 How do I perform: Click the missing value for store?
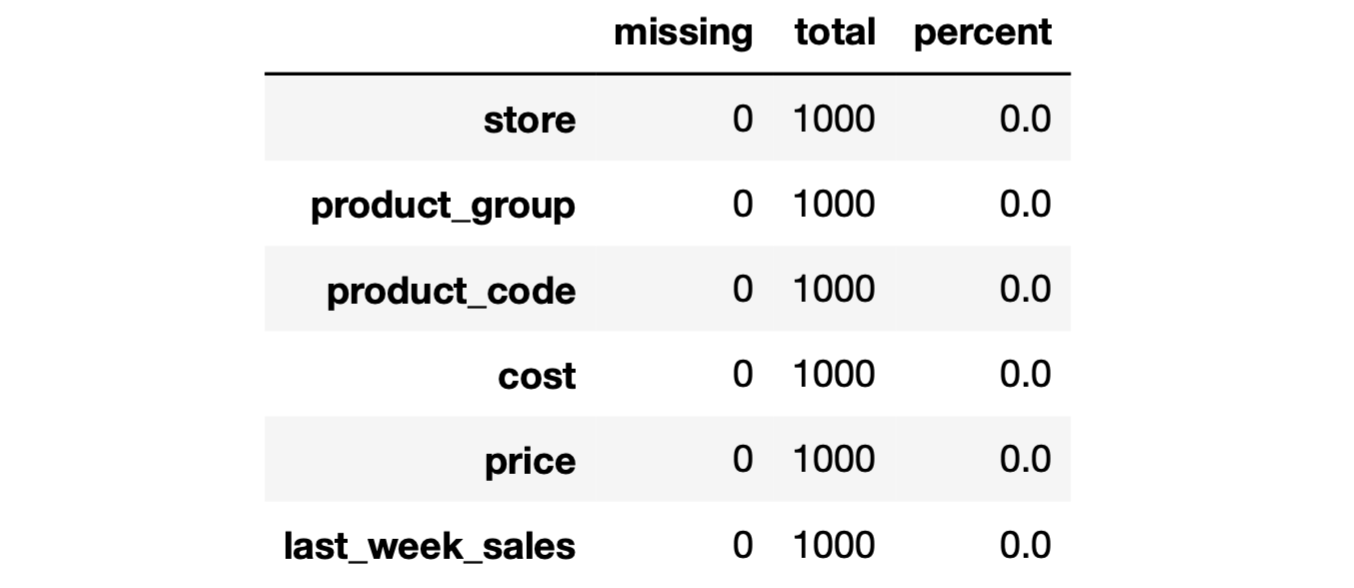click(742, 120)
